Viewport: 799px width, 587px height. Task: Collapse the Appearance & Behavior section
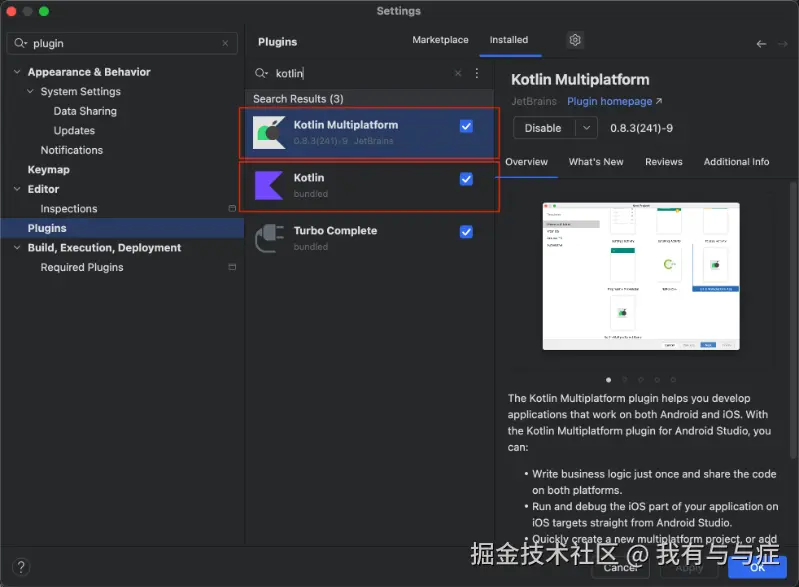17,72
